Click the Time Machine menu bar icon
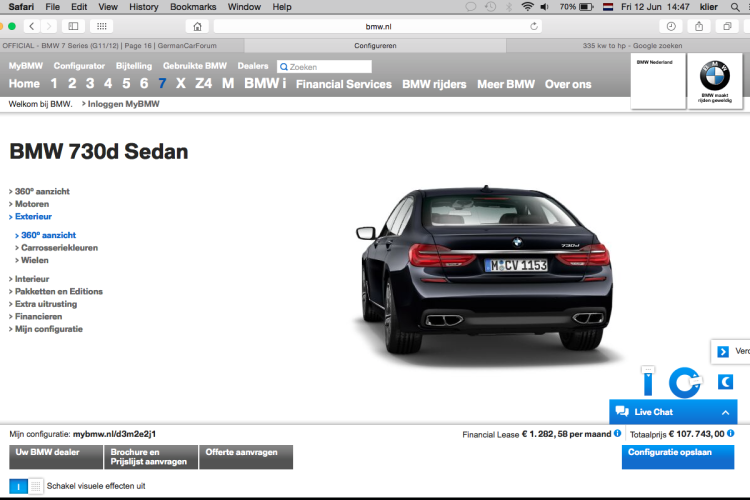Screen dimensions: 750x500 pos(490,7)
